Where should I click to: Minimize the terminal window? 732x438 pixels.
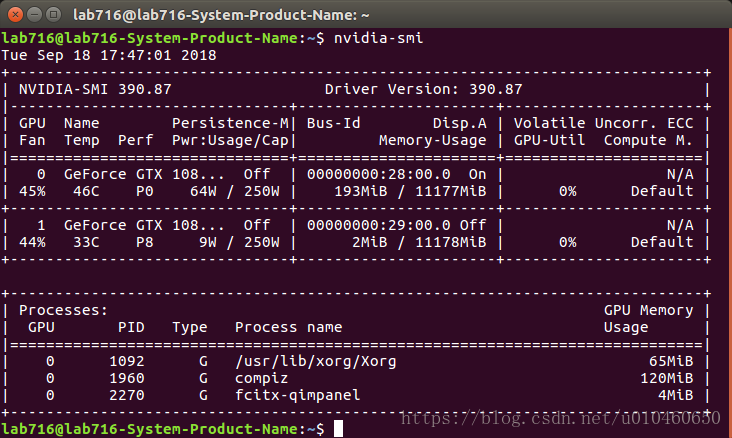coord(35,14)
